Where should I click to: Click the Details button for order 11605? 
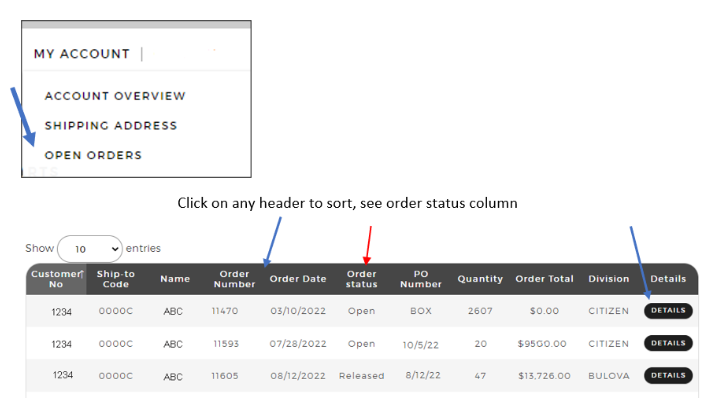pyautogui.click(x=668, y=375)
